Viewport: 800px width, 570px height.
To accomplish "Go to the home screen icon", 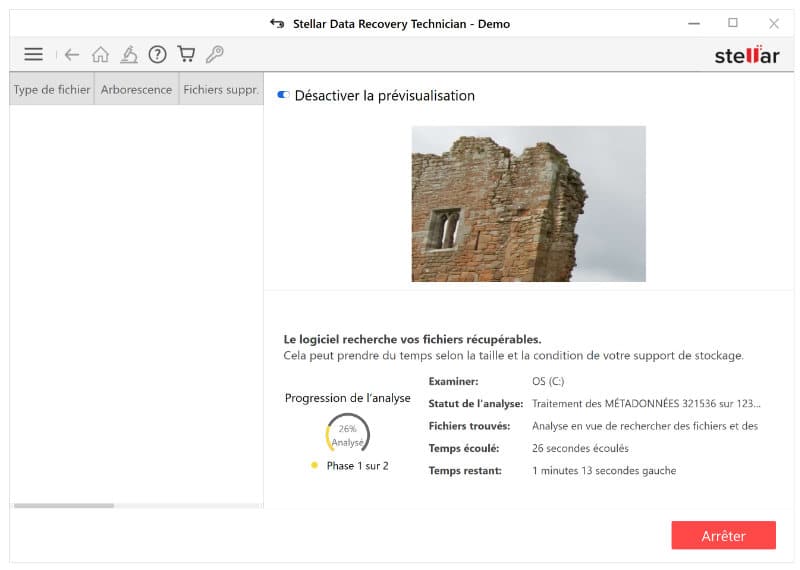I will tap(100, 55).
